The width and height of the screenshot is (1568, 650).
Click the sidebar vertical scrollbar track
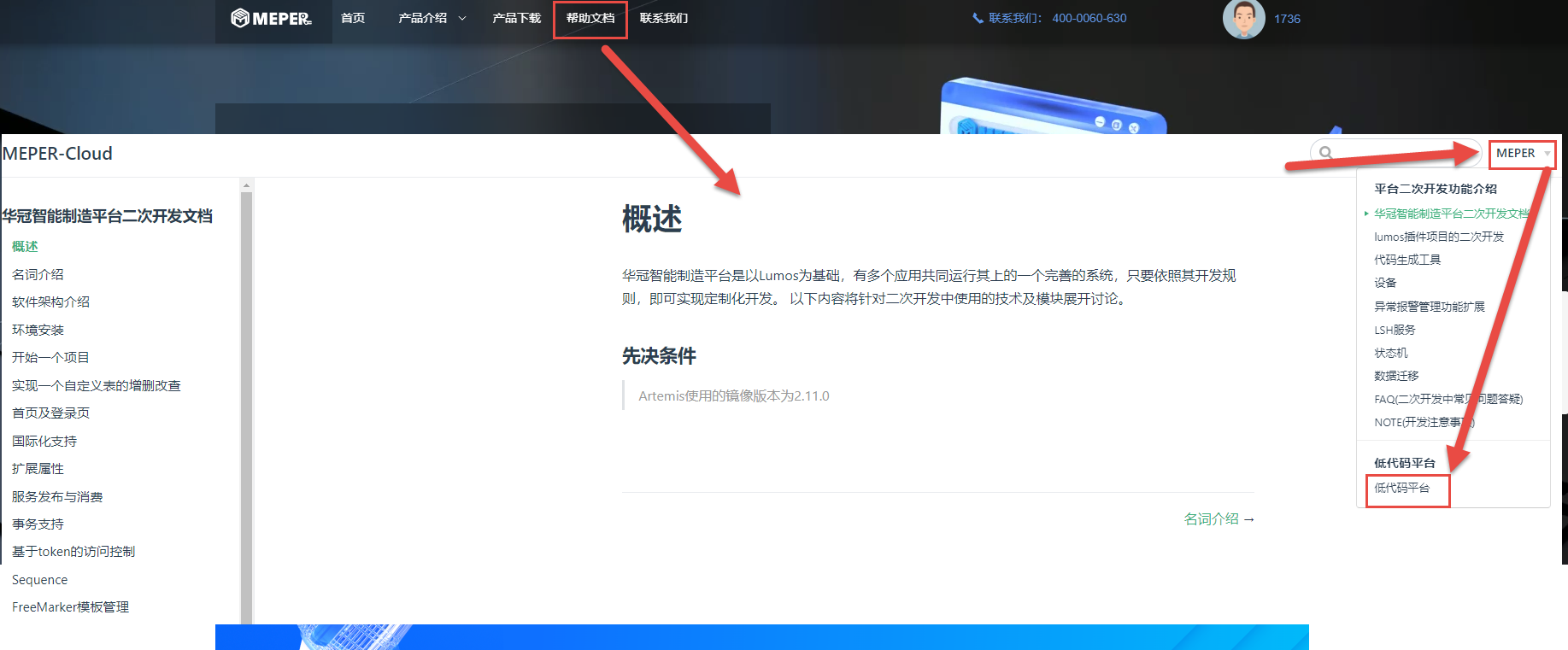tap(247, 408)
